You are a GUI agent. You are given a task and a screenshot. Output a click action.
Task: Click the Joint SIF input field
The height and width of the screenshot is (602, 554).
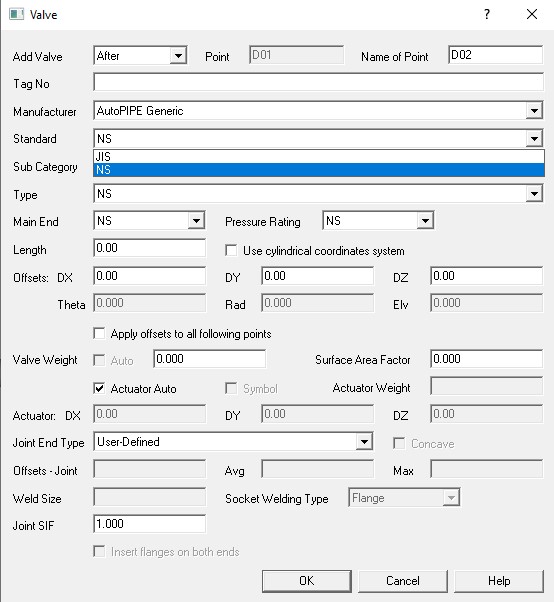pyautogui.click(x=149, y=524)
